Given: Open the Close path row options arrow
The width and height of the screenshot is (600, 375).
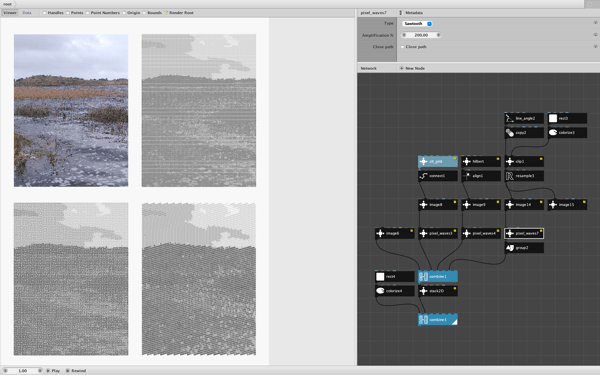Looking at the screenshot, I should click(x=595, y=46).
